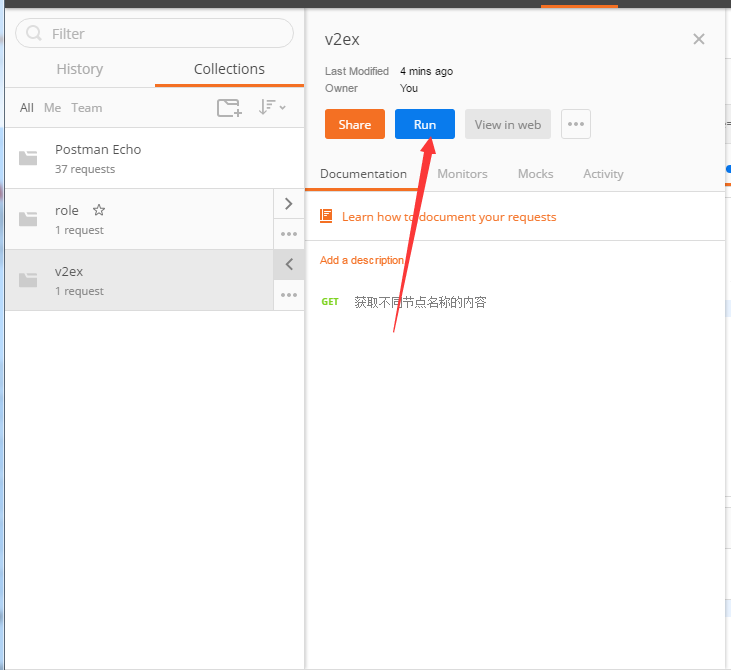
Task: Click the blue Run button
Action: [425, 124]
